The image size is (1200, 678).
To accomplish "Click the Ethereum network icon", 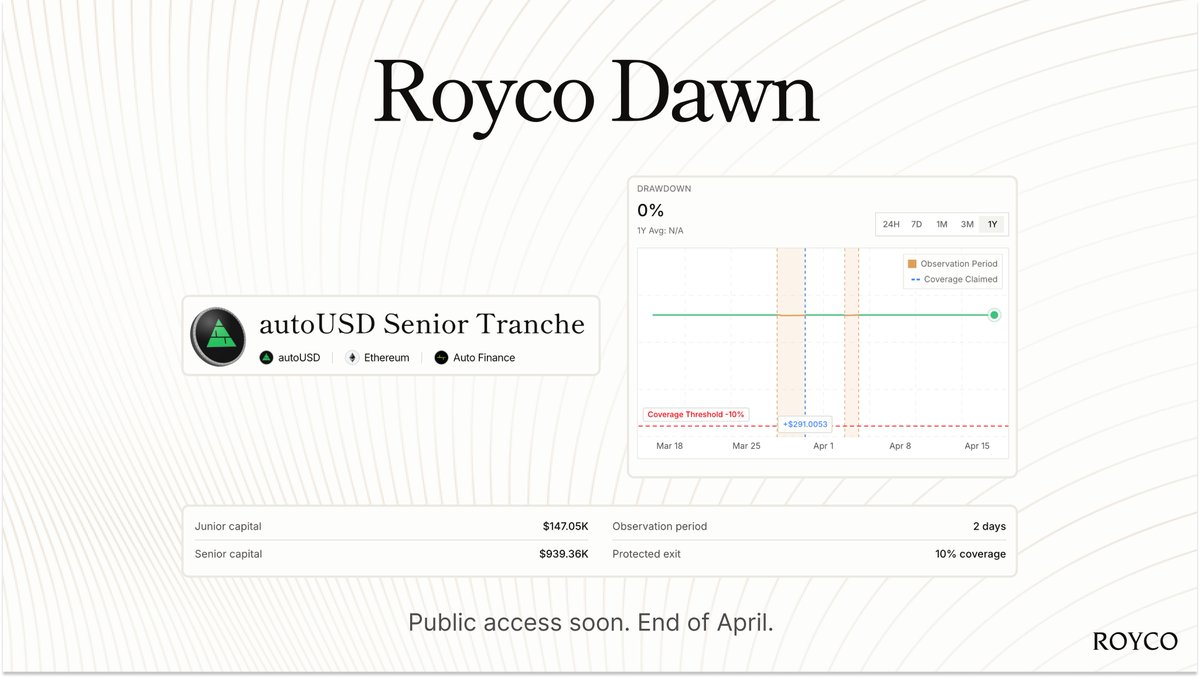I will tap(352, 357).
